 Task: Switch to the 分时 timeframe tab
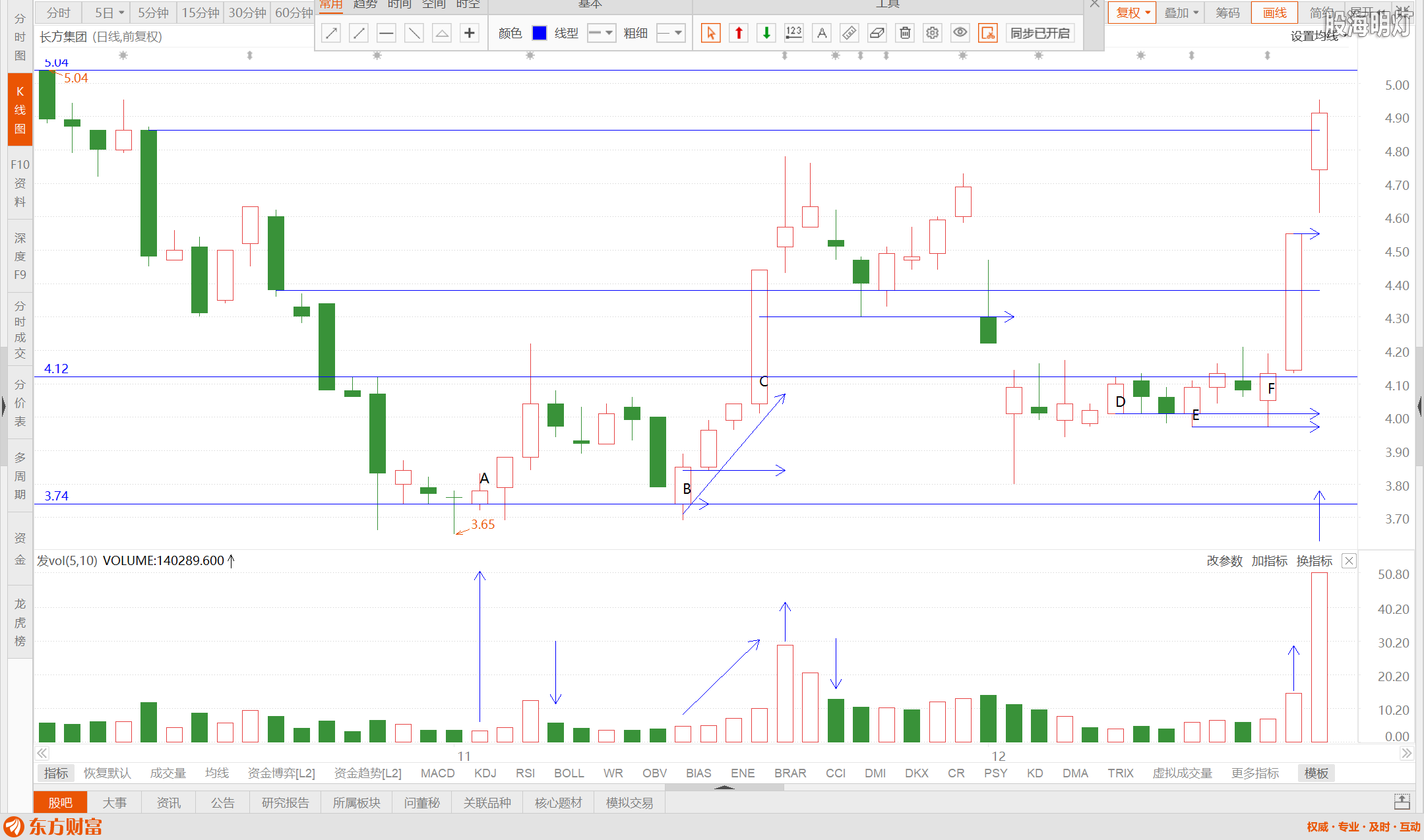click(x=59, y=13)
